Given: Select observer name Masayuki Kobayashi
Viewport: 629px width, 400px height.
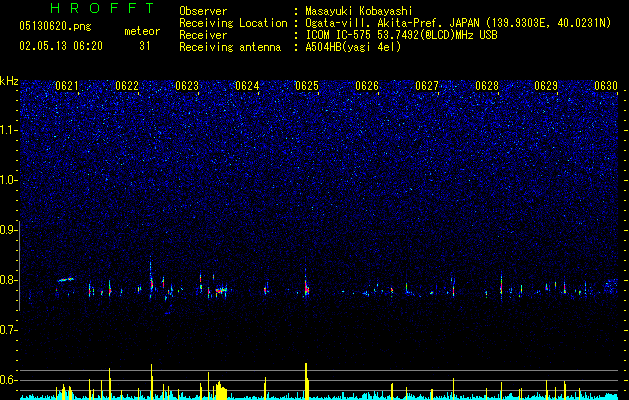Looking at the screenshot, I should tap(359, 11).
